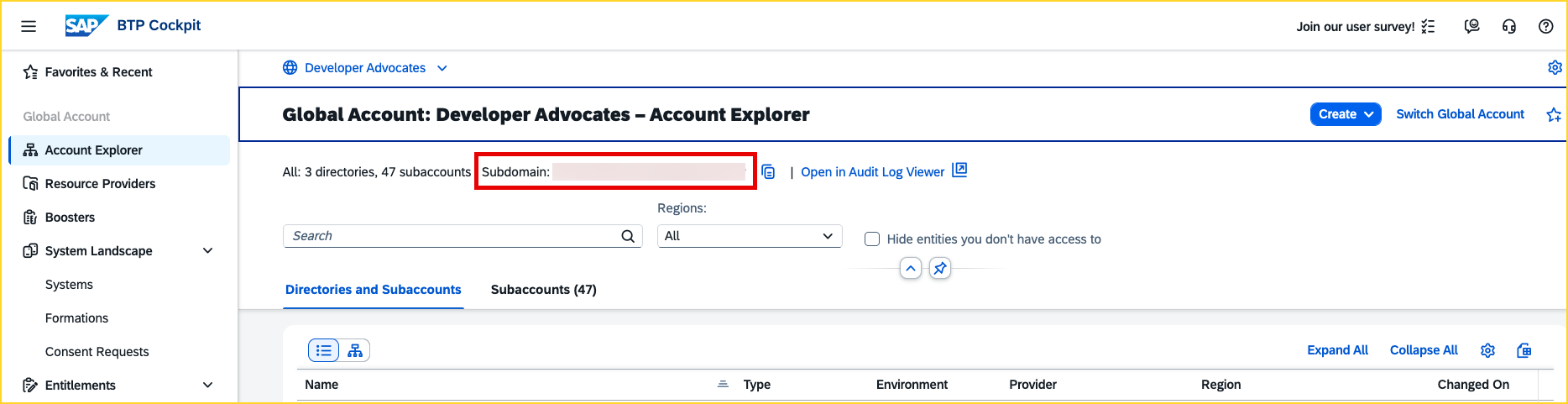
Task: Open settings gear at top right corner
Action: point(1555,68)
